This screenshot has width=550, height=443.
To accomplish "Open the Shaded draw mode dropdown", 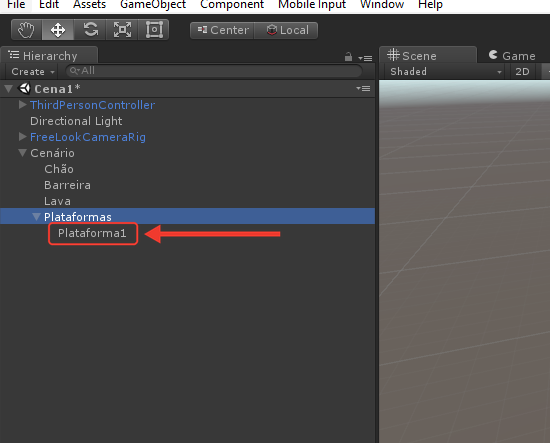I will (446, 72).
